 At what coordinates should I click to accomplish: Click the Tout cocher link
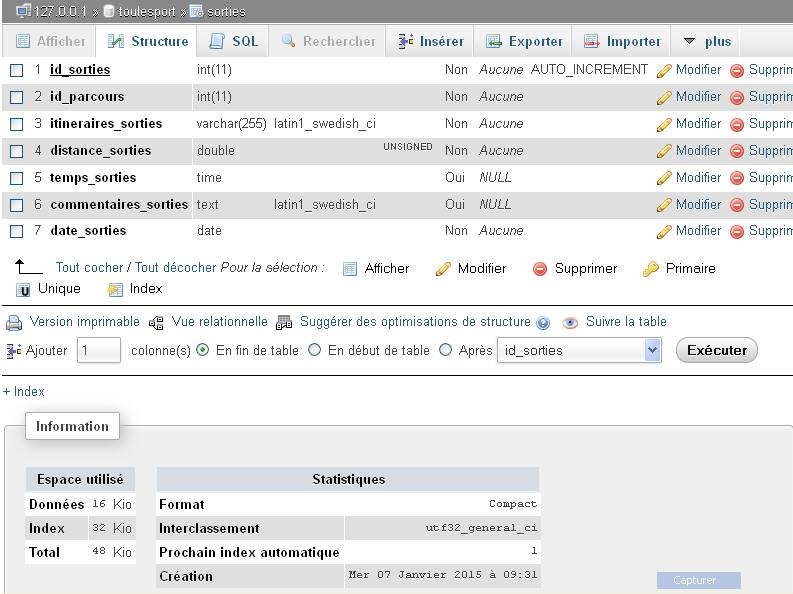pyautogui.click(x=89, y=268)
